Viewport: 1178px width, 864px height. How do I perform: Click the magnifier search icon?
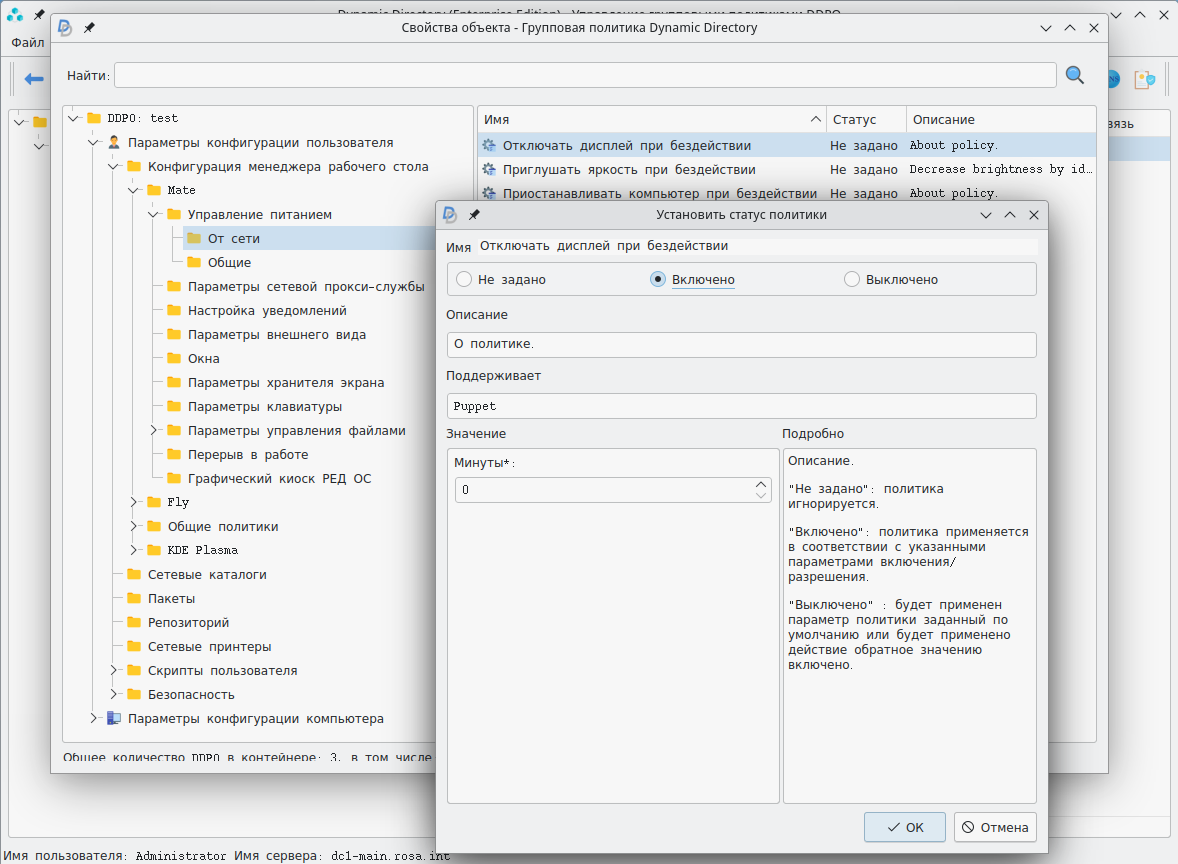coord(1075,75)
